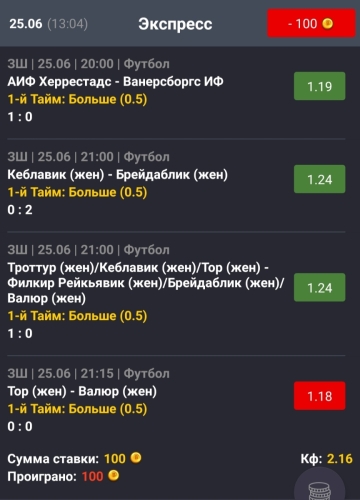The height and width of the screenshot is (500, 360).
Task: Open the Кеблавик (жен) - Брейдаблик (жен) match
Action: click(x=117, y=174)
